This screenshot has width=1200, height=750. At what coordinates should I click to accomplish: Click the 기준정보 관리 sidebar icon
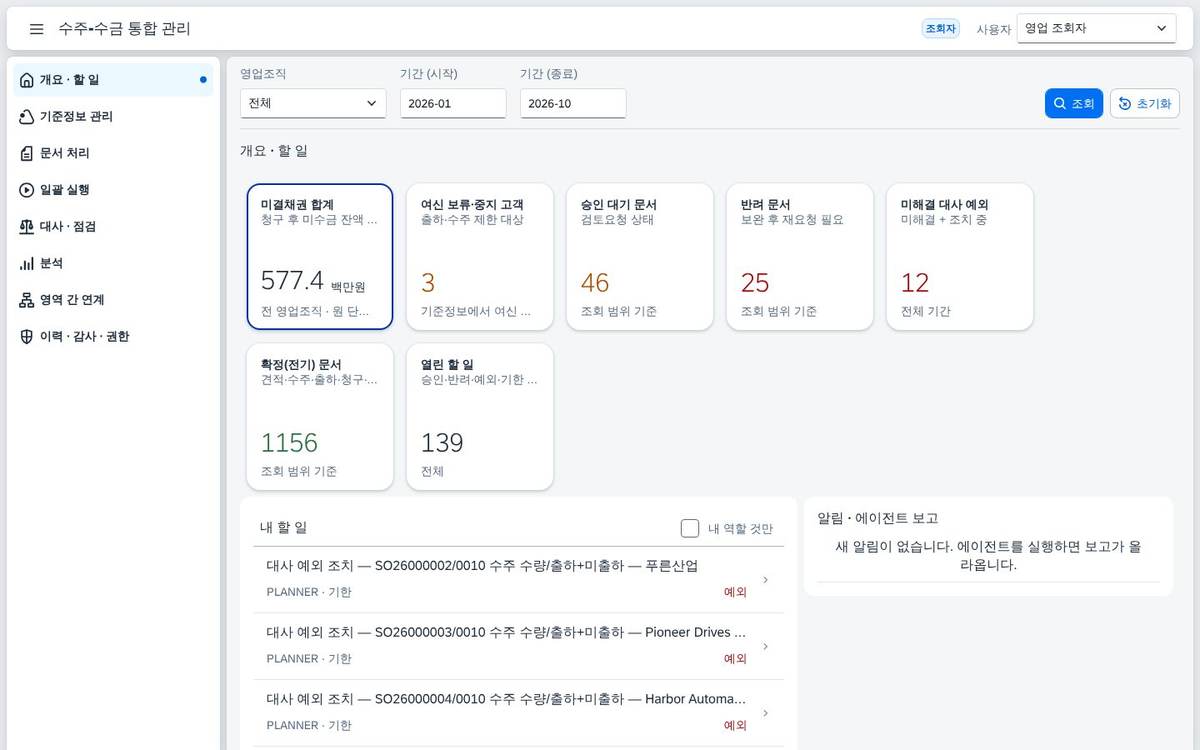[x=27, y=117]
